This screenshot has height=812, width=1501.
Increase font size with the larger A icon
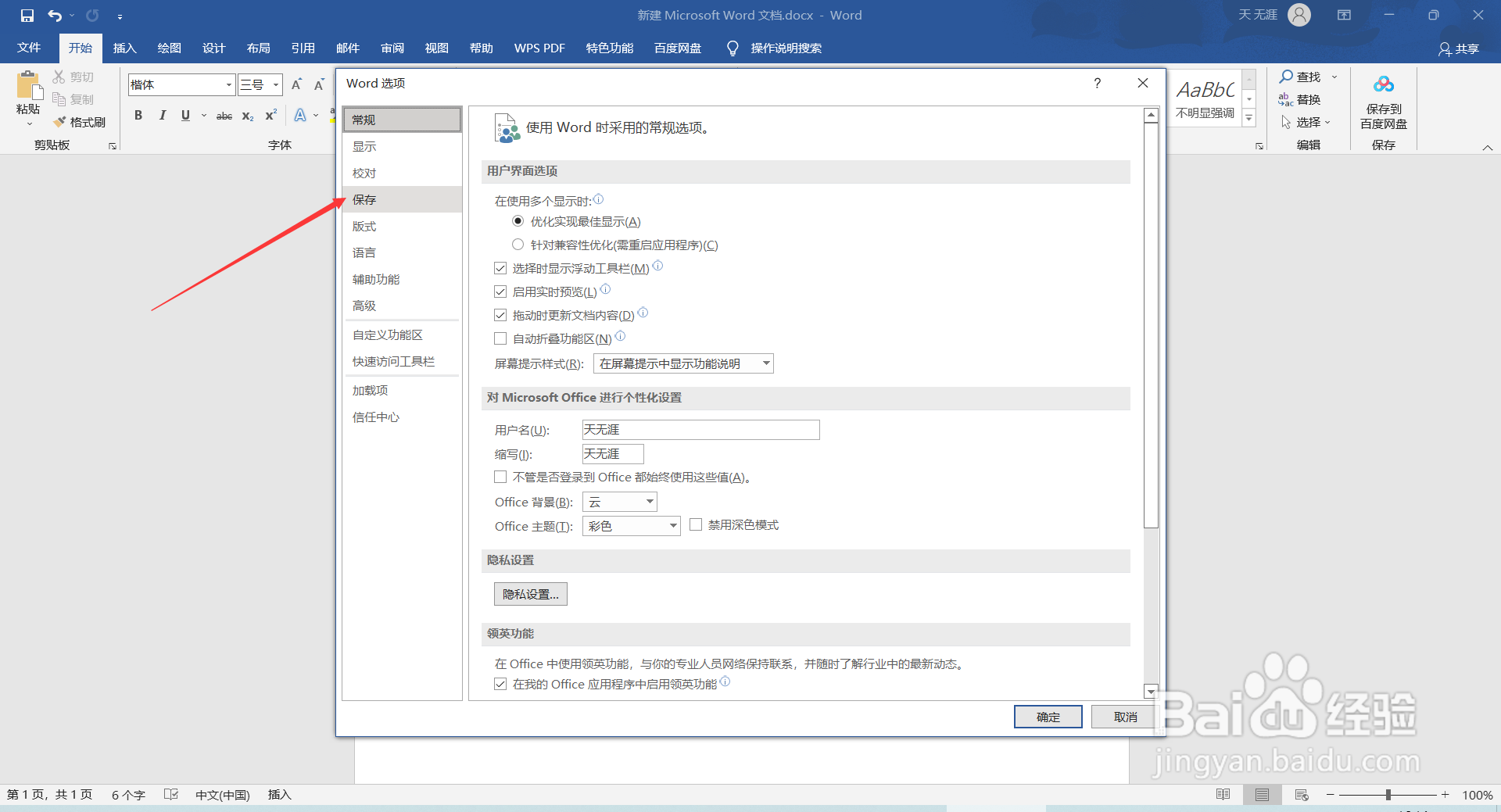pos(296,84)
